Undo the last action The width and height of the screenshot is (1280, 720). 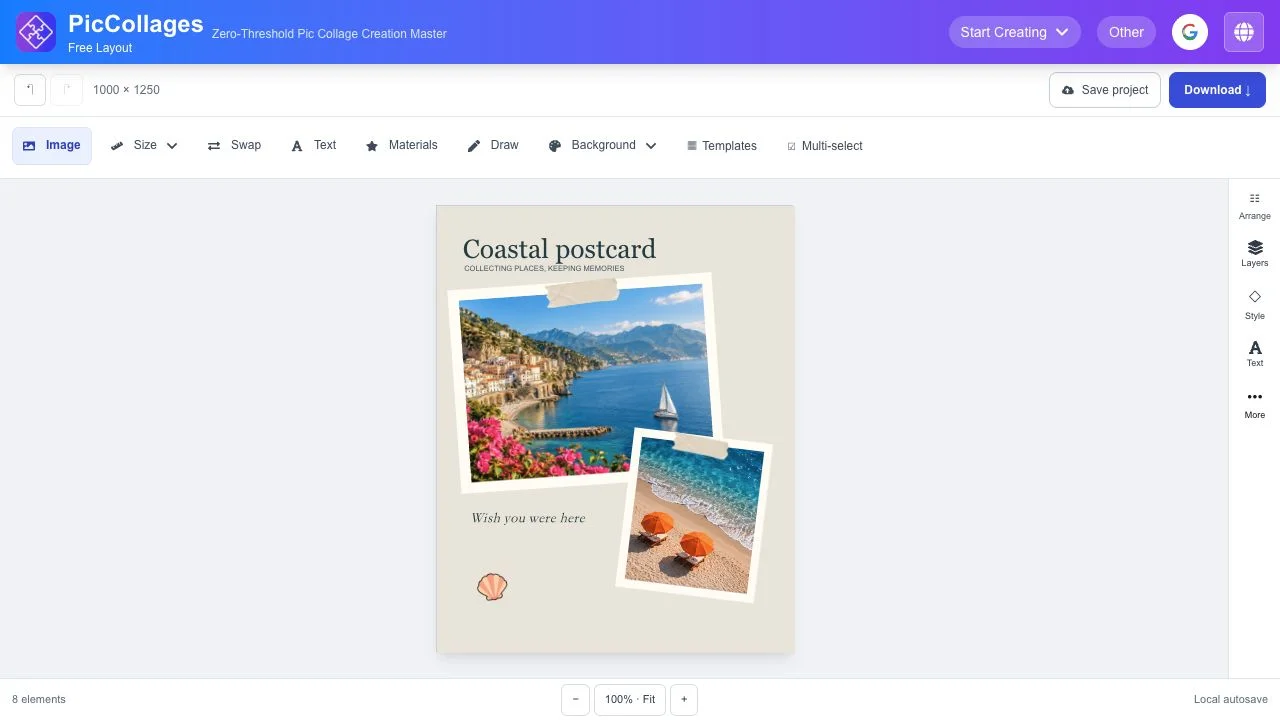coord(30,90)
